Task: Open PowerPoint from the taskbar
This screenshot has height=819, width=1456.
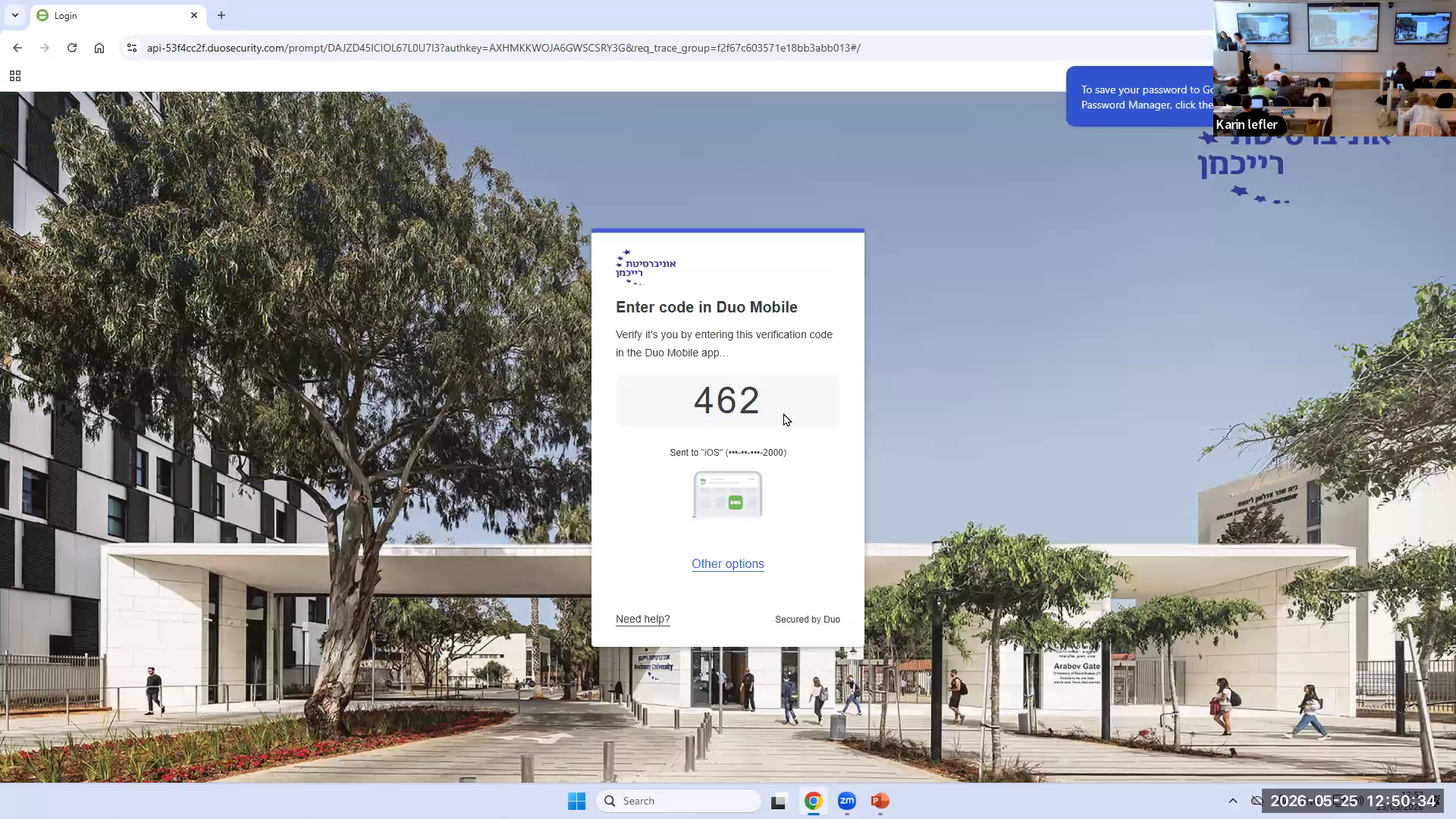Action: tap(880, 801)
